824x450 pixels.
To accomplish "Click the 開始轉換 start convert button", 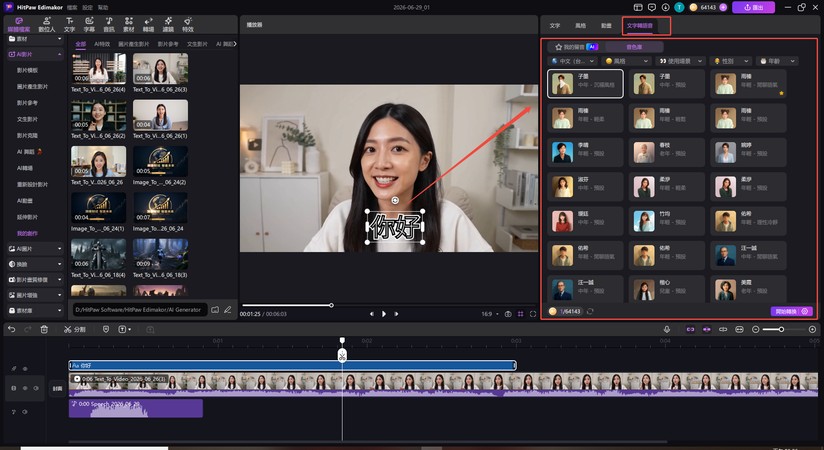I will point(792,311).
